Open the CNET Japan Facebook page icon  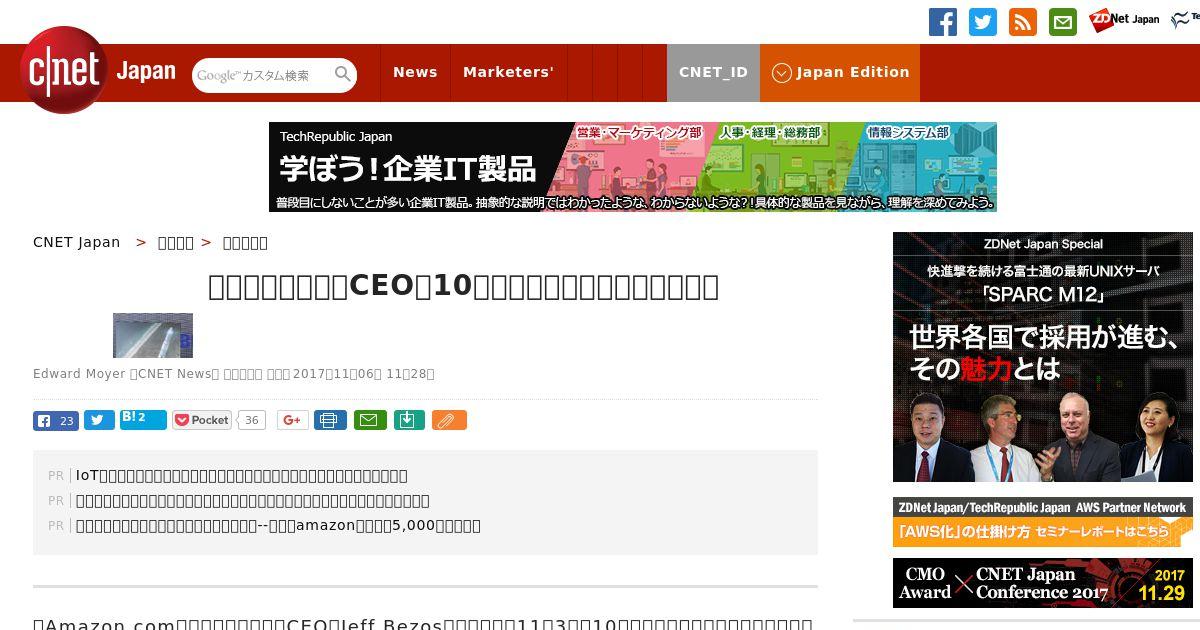[943, 22]
